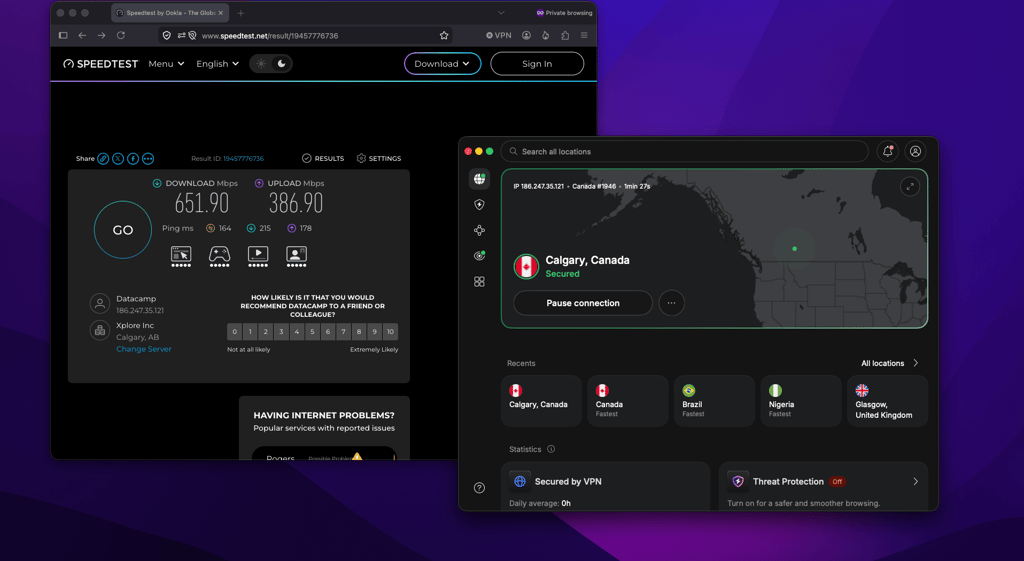This screenshot has height=561, width=1024.
Task: Open the Download dropdown button
Action: (x=442, y=63)
